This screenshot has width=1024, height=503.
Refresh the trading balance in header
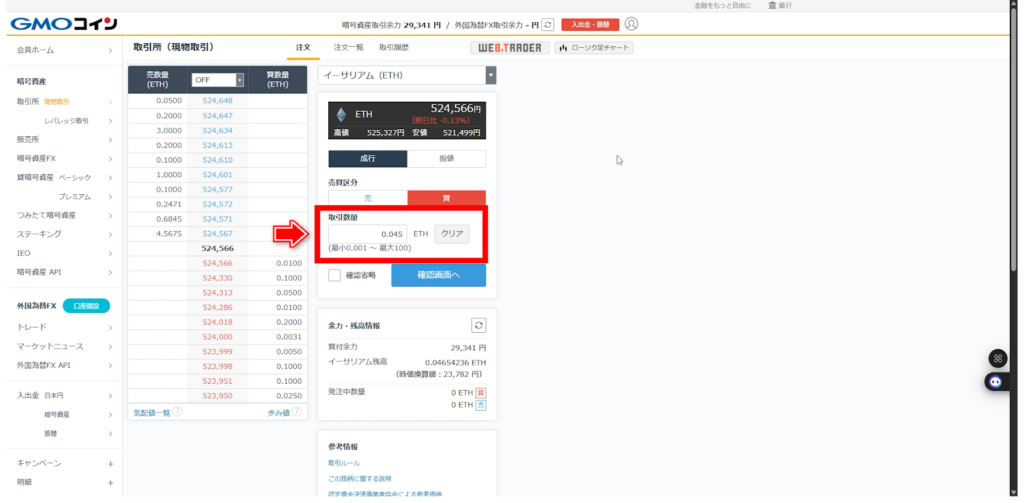547,24
